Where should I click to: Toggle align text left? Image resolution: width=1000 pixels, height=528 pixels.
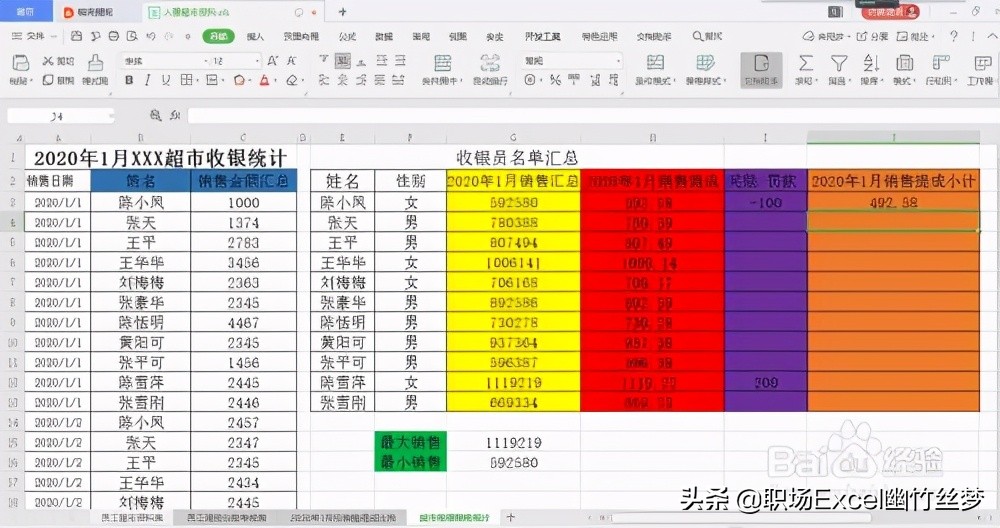click(324, 80)
